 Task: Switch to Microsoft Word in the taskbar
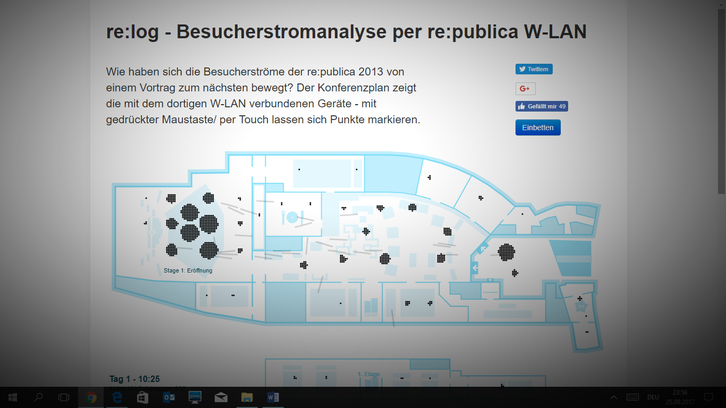273,397
